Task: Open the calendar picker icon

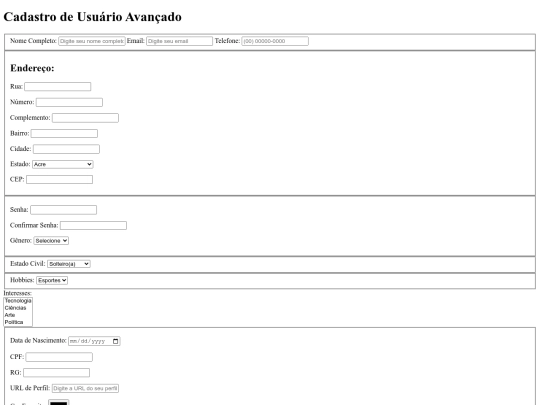Action: click(115, 341)
